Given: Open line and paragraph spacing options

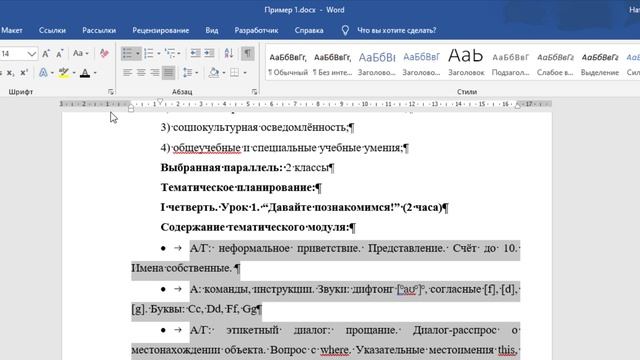Looking at the screenshot, I should coord(190,73).
